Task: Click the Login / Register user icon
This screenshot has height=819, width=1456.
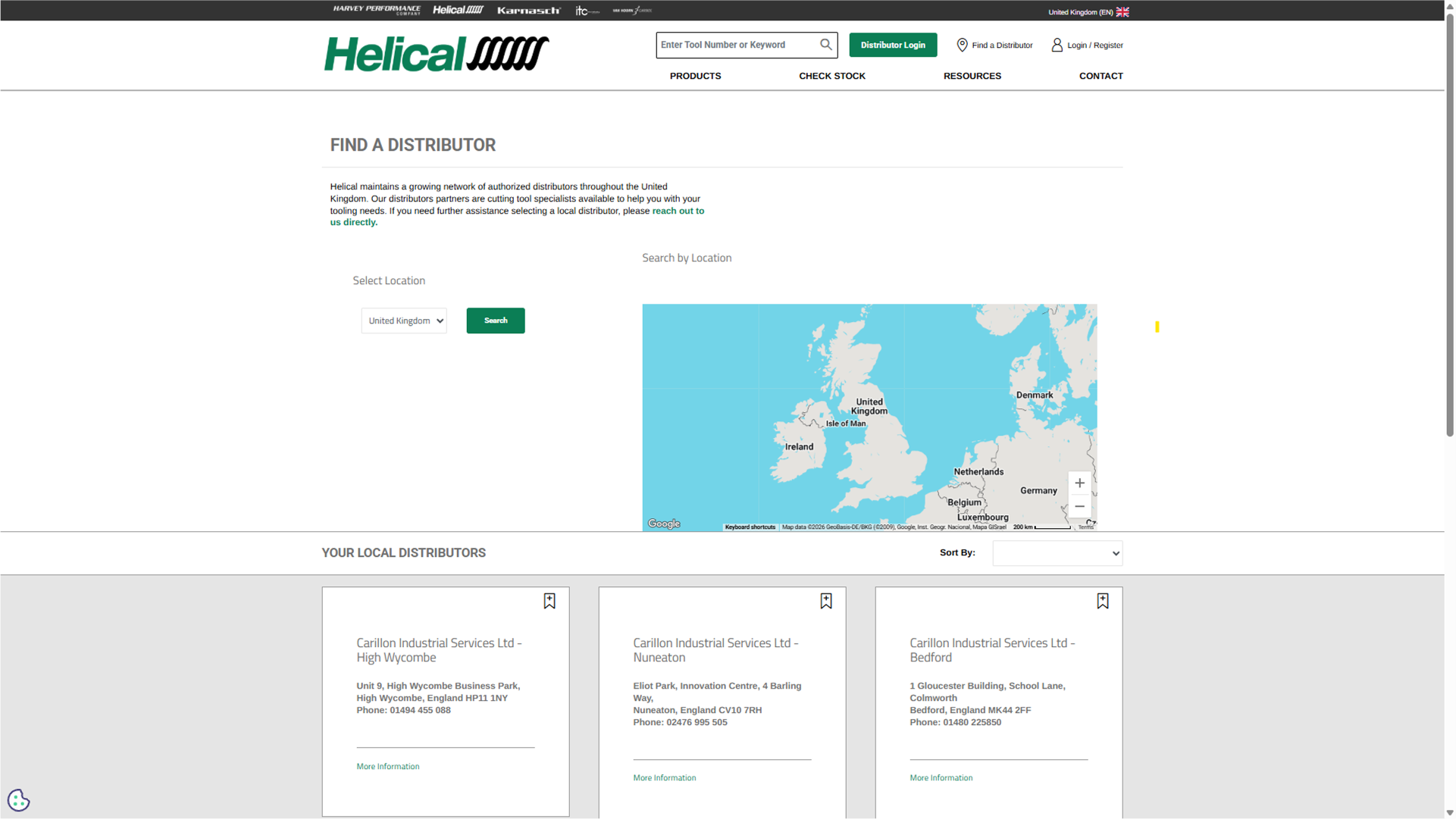Action: 1057,45
